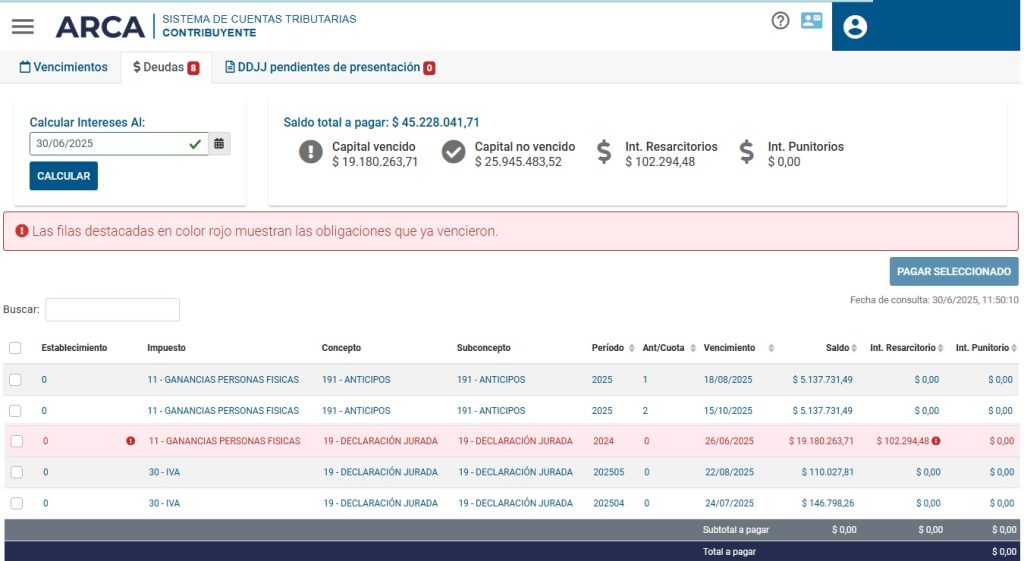Sort the table by Período column
Screen dimensions: 1024x561
631,348
